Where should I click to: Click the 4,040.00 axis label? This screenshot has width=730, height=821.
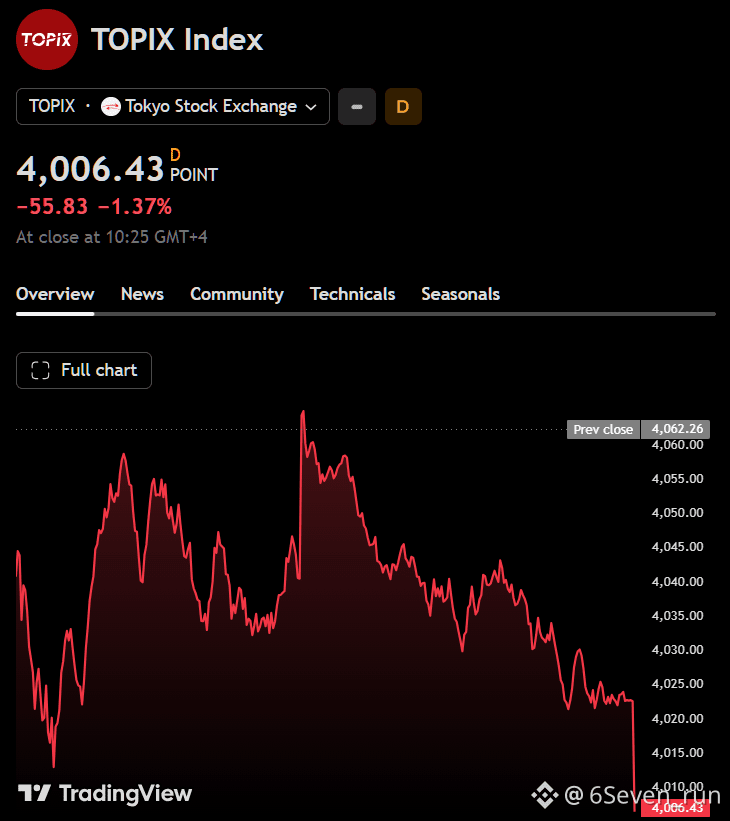[677, 581]
